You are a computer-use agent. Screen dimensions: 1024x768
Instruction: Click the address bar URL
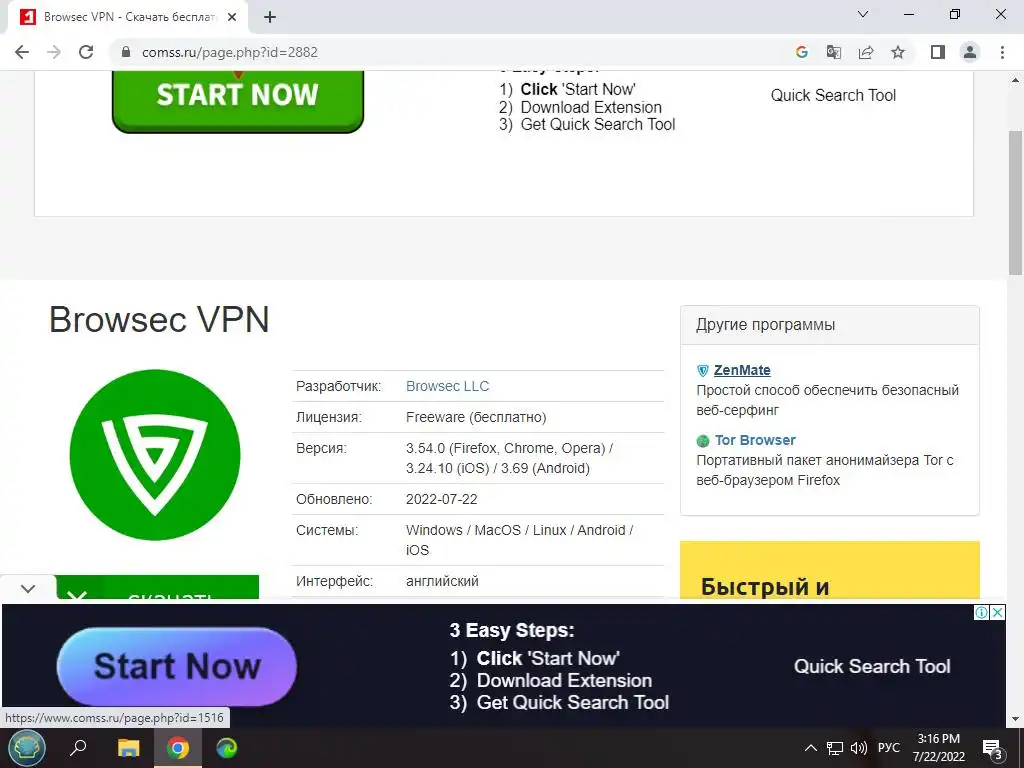230,52
